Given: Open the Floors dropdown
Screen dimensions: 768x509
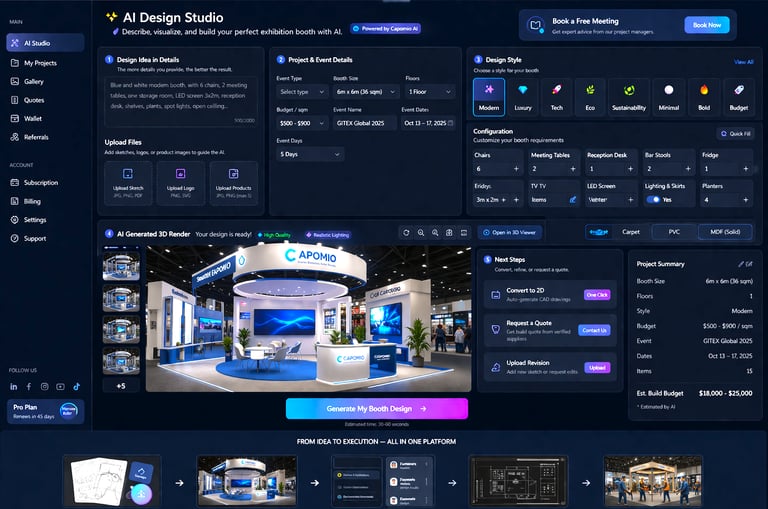Looking at the screenshot, I should 430,92.
